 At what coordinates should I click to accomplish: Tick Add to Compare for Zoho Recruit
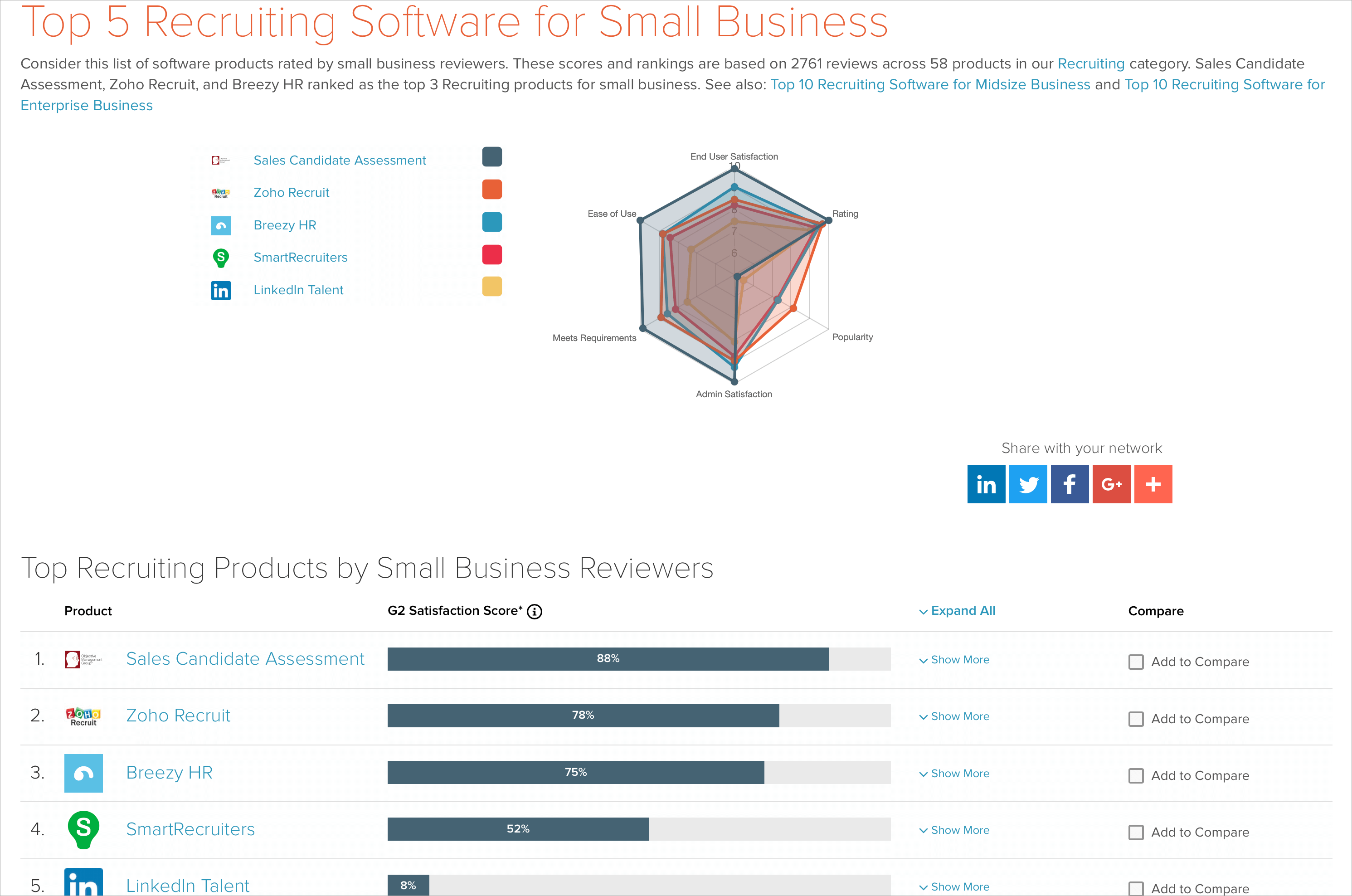coord(1136,719)
